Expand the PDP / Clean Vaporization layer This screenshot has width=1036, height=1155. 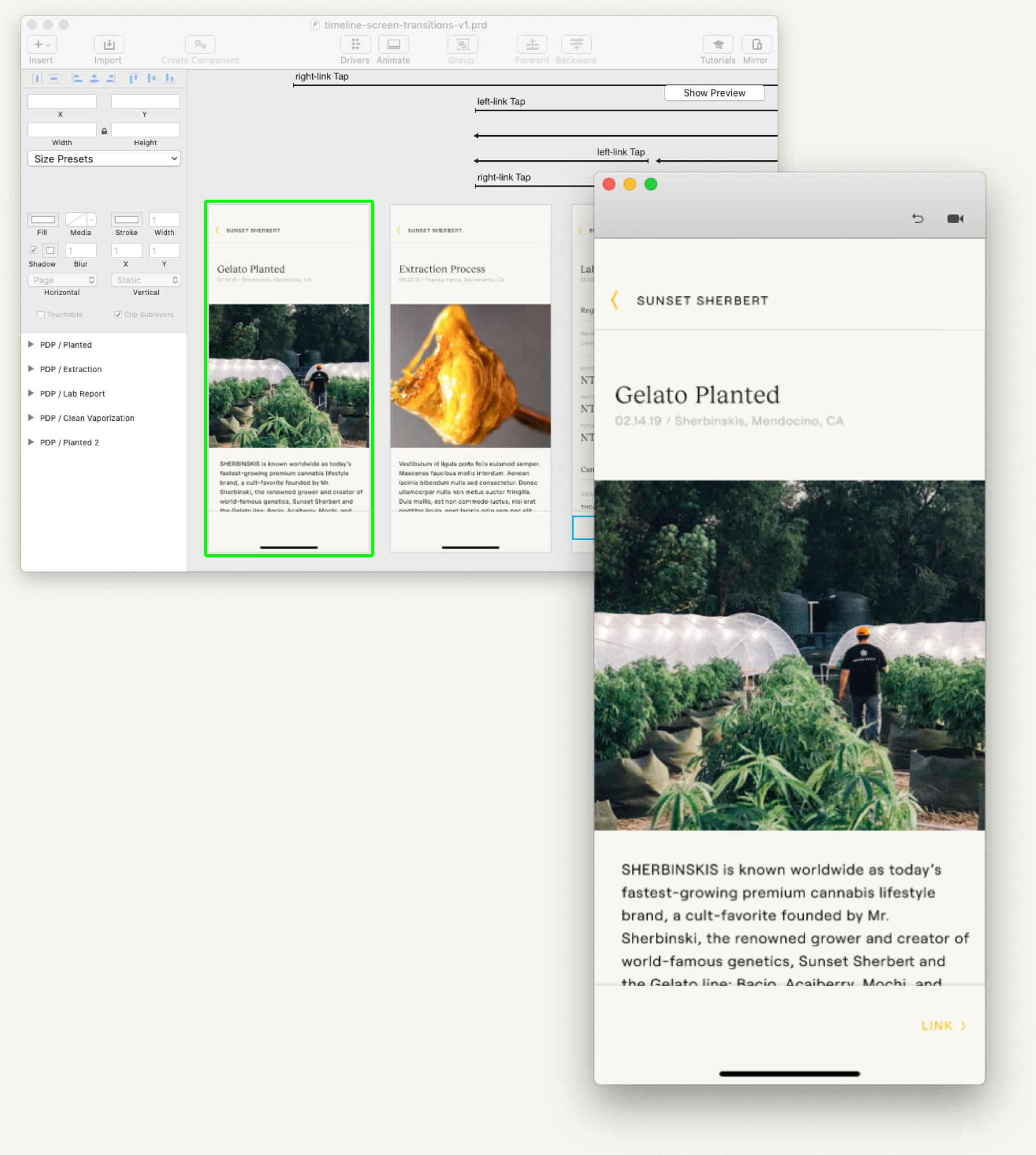31,418
